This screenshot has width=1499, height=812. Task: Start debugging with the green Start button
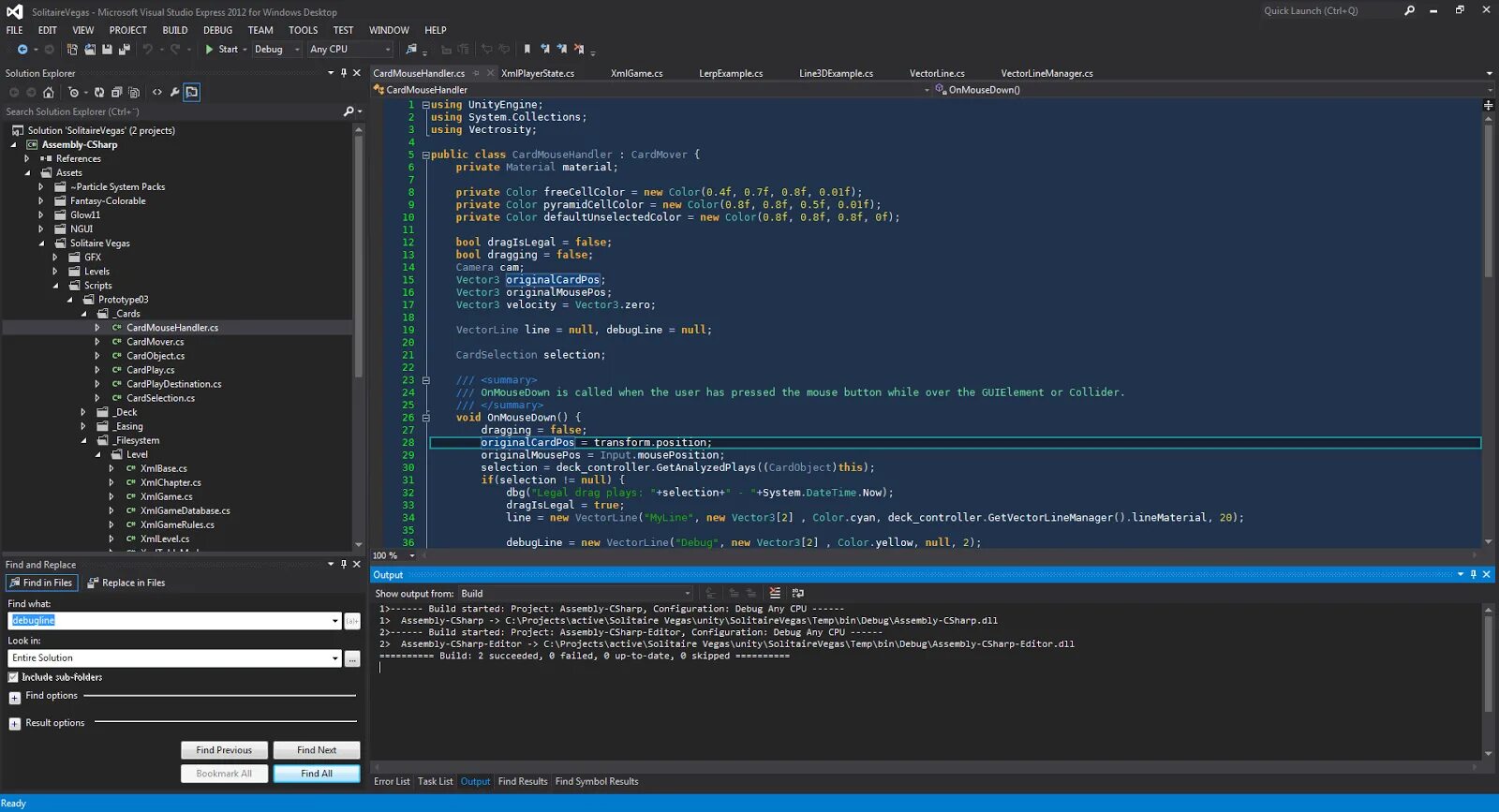[x=222, y=50]
